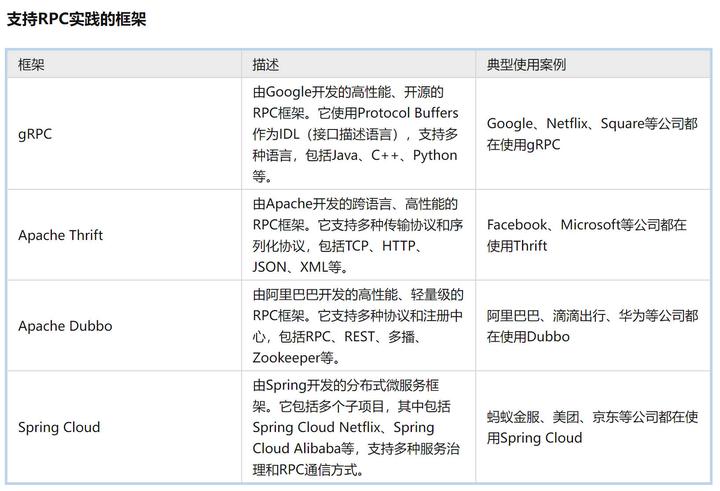The image size is (720, 491).
Task: Click the 典型使用案例 column header
Action: click(526, 64)
